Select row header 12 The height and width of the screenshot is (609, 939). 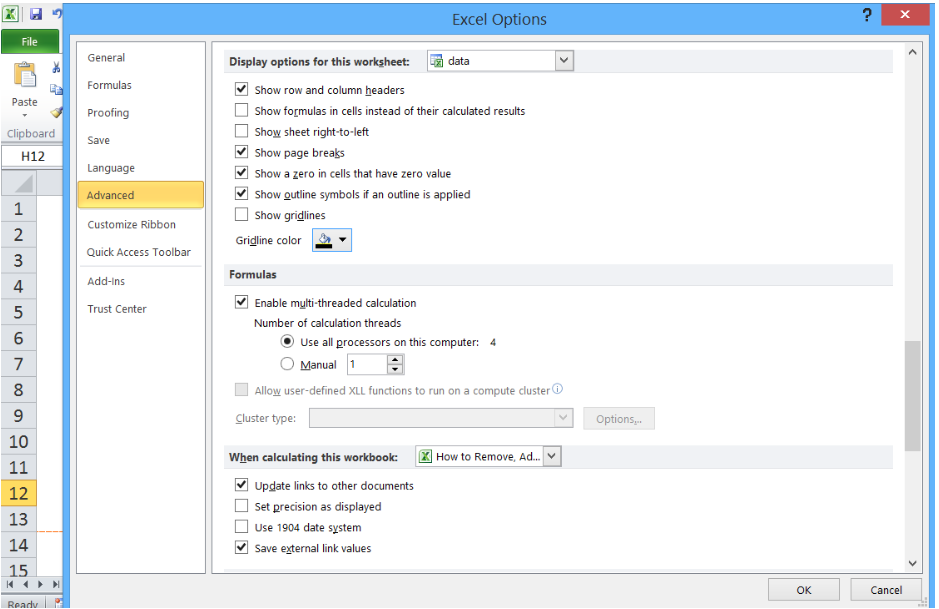coord(19,493)
